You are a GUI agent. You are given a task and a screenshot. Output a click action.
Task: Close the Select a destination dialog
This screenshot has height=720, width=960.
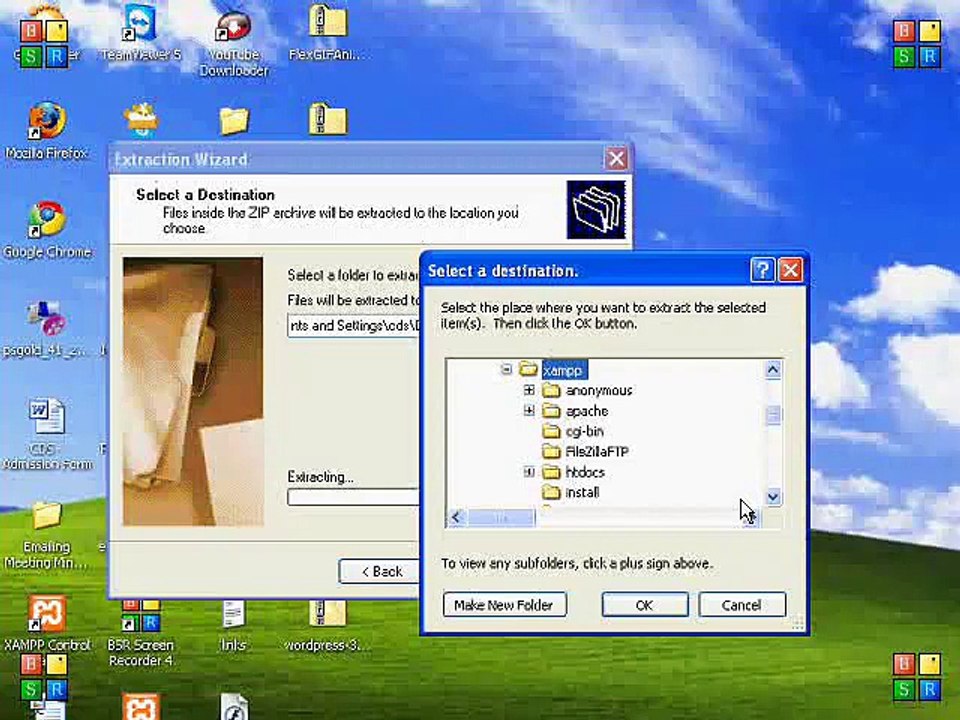pos(790,270)
